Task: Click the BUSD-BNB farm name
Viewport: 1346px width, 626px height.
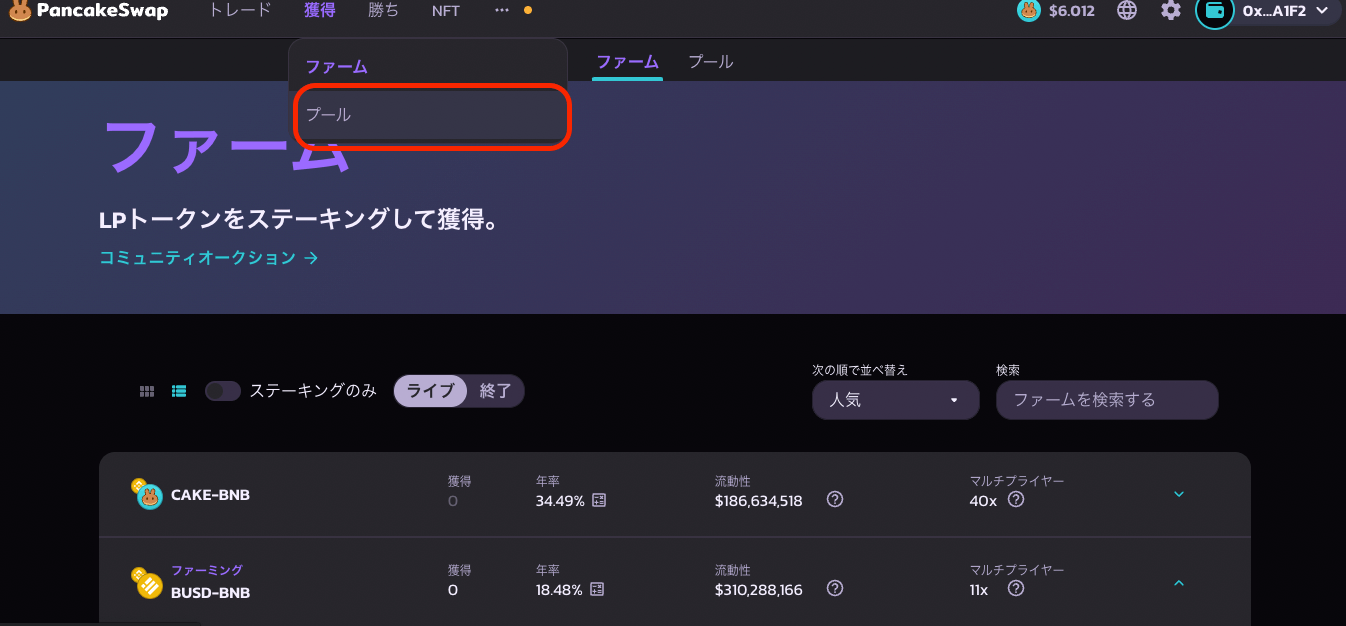Action: click(x=210, y=593)
